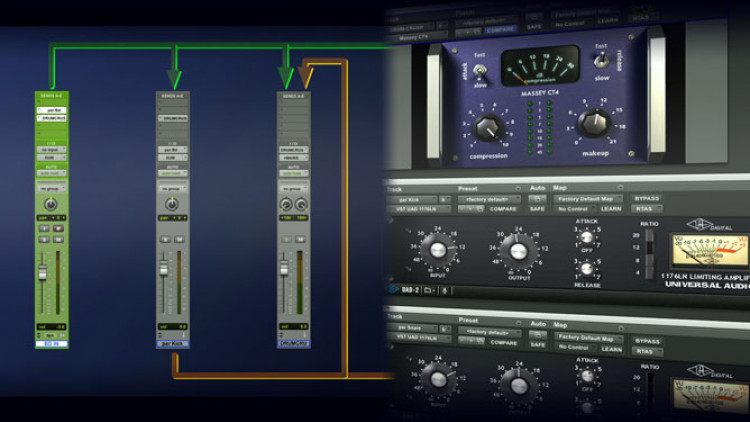
Task: Mute the per Kick channel
Action: pyautogui.click(x=179, y=239)
